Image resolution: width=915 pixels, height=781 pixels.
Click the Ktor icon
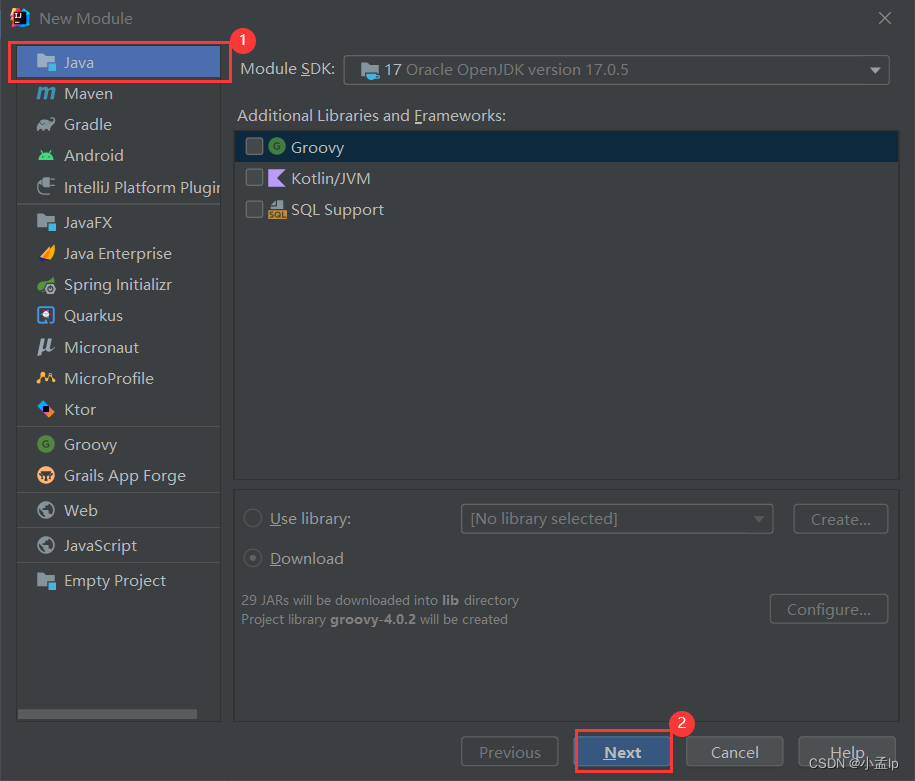(46, 409)
